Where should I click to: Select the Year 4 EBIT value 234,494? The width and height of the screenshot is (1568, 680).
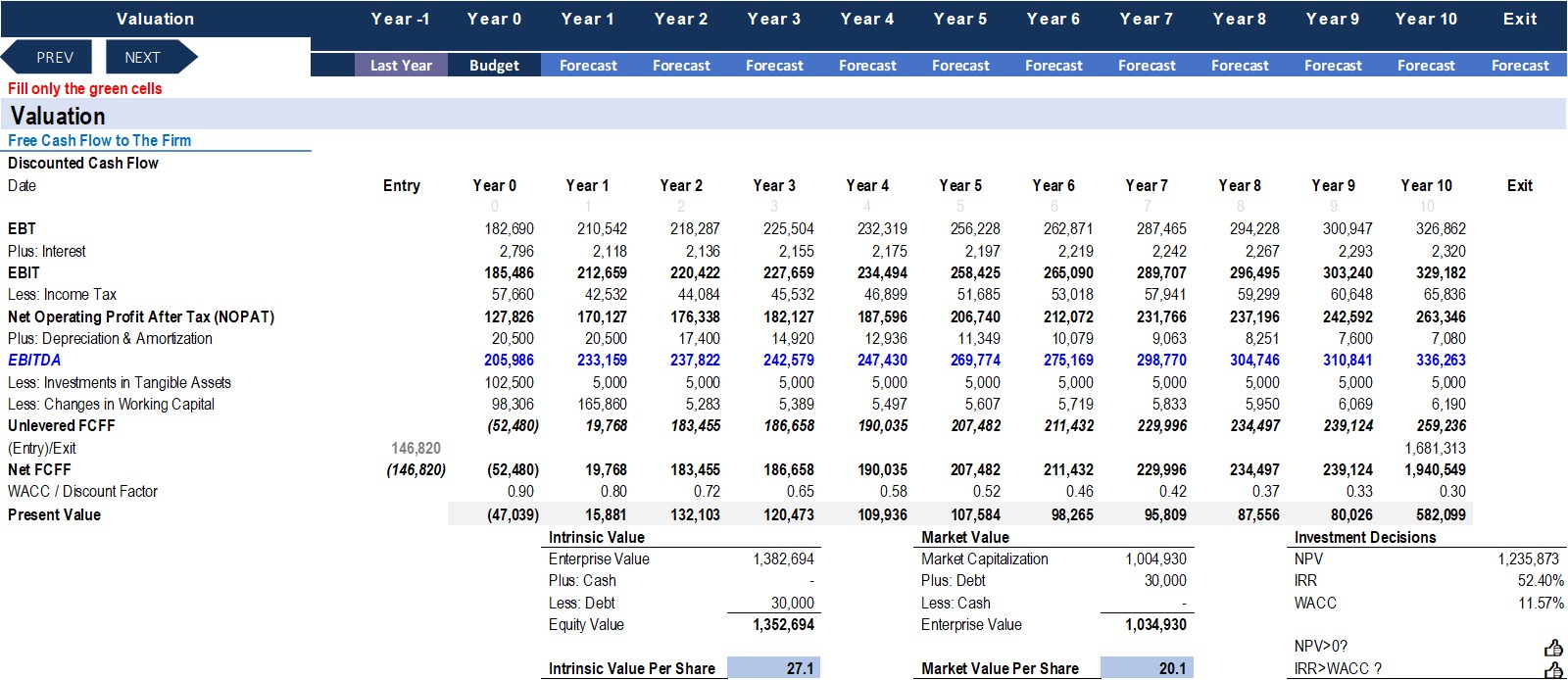point(882,272)
